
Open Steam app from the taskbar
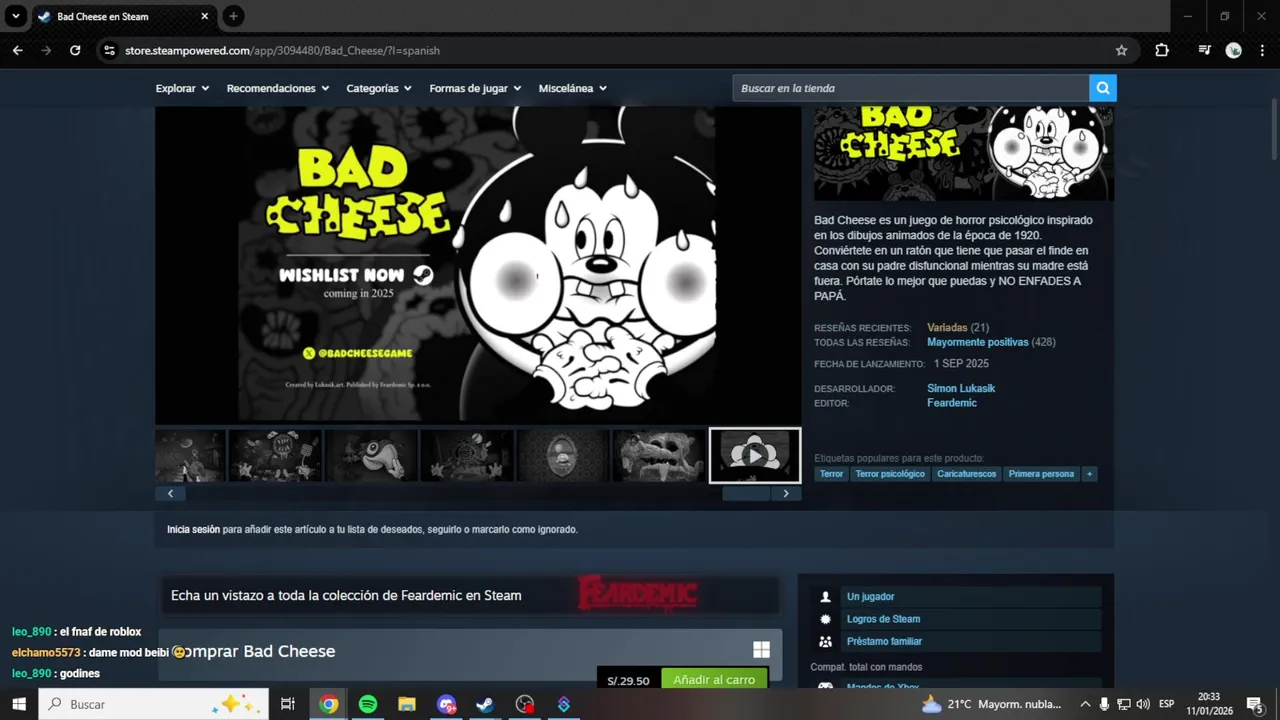[x=485, y=704]
